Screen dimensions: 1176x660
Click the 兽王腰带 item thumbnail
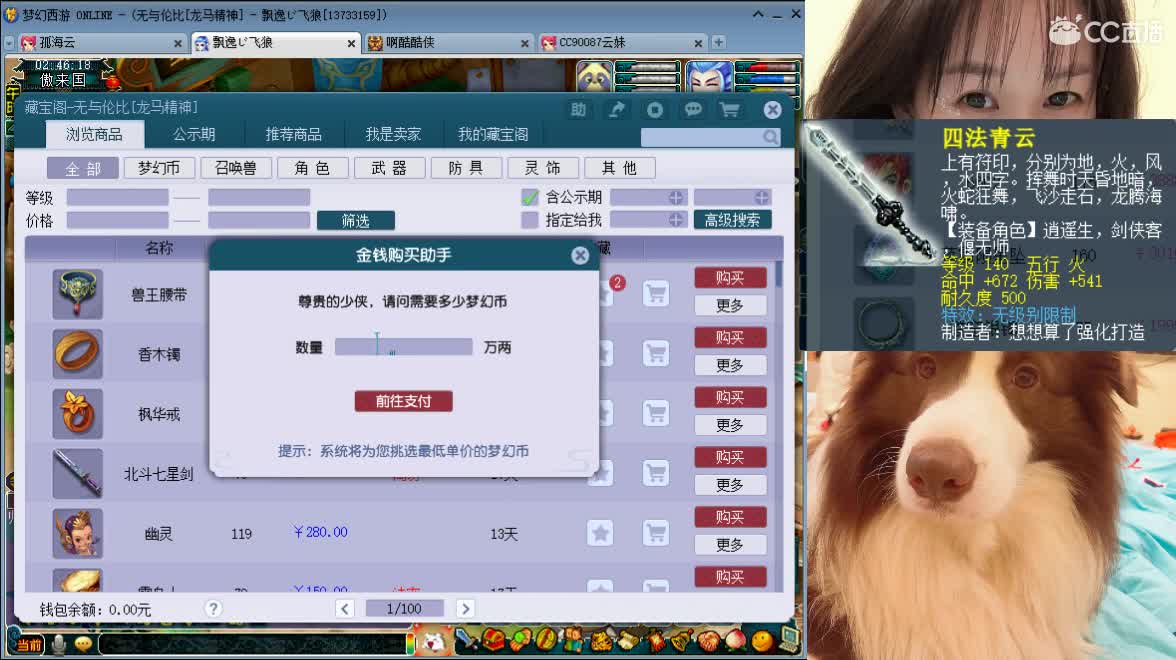point(77,294)
